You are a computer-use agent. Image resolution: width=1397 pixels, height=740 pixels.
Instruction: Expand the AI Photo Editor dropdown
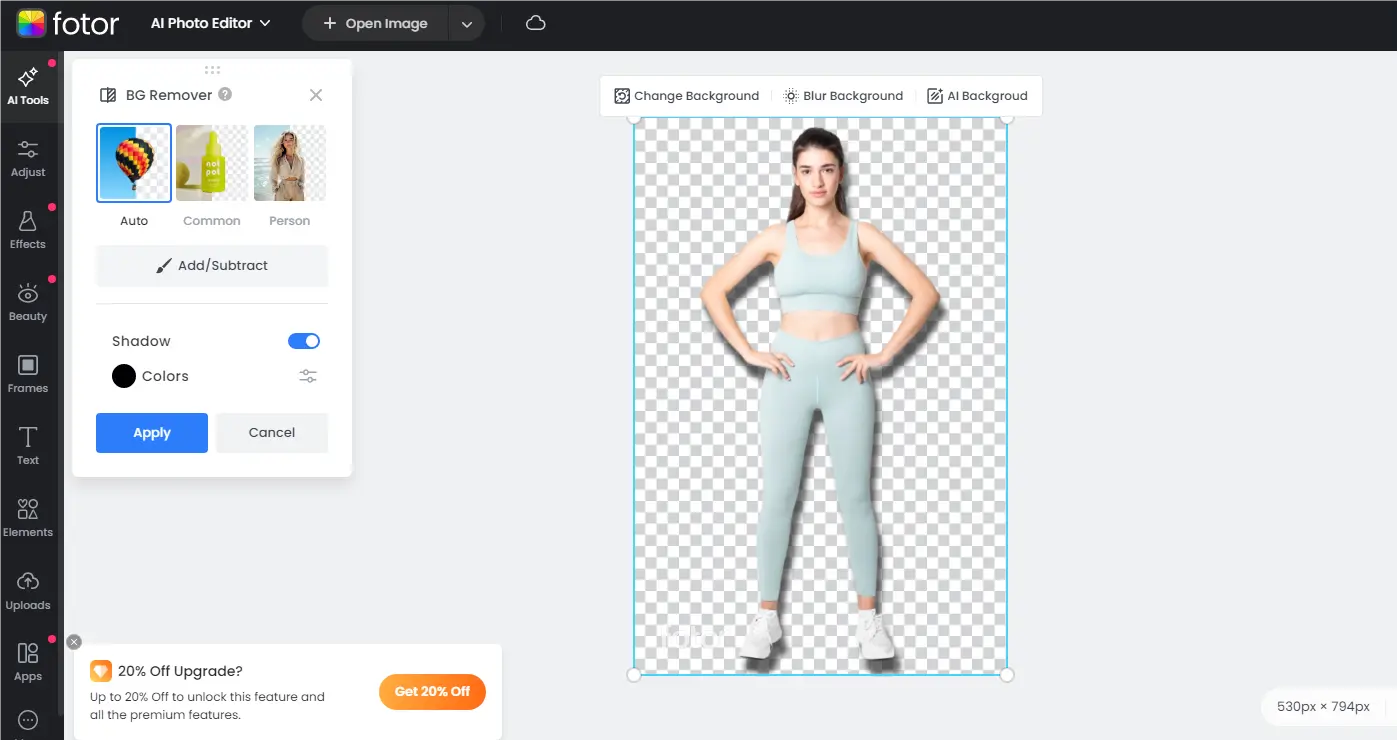pos(211,23)
